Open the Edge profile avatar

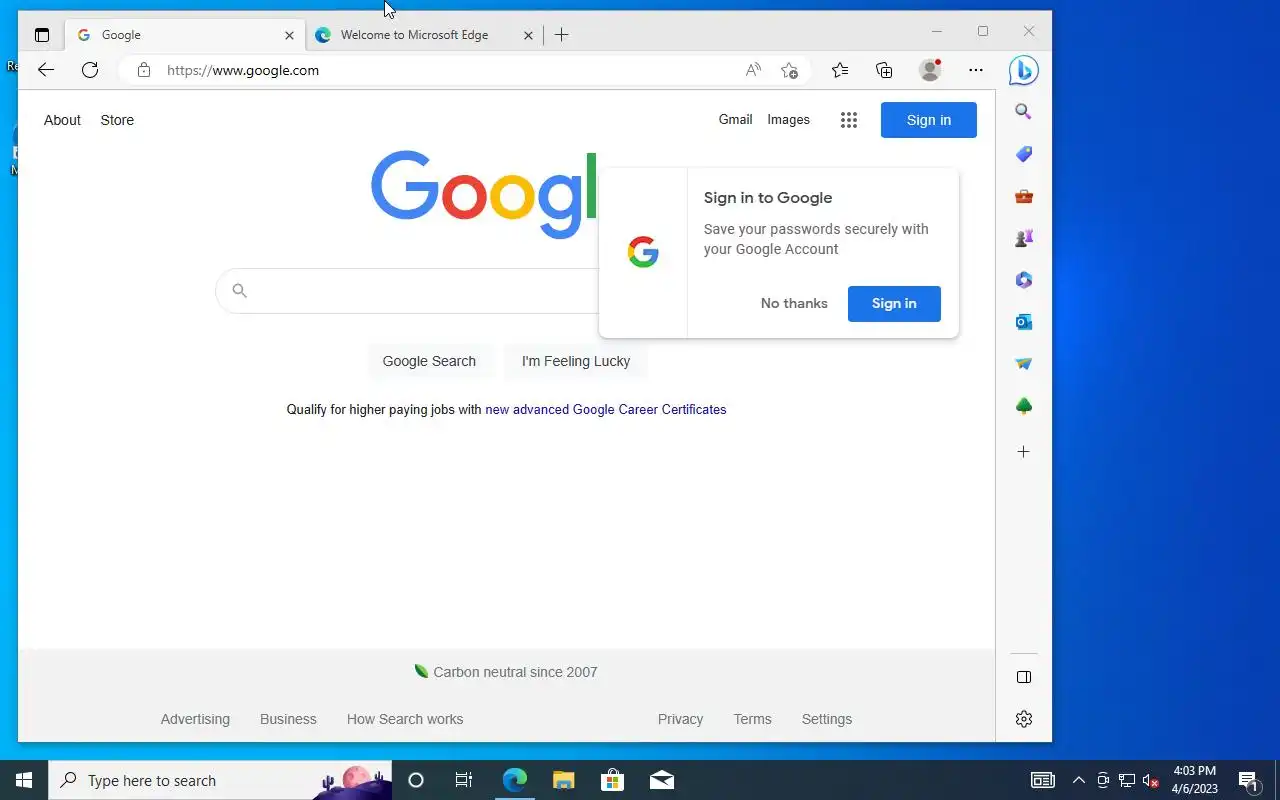click(x=930, y=70)
